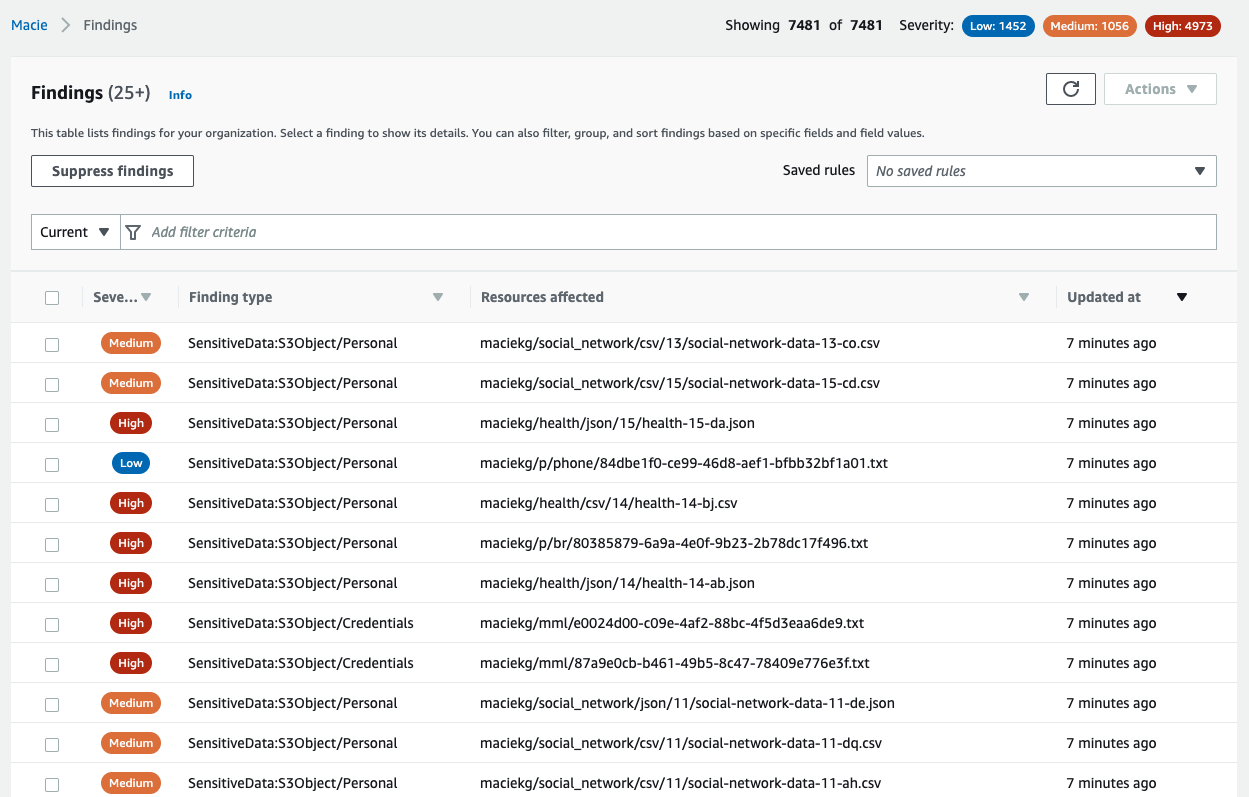The width and height of the screenshot is (1249, 797).
Task: Click into the Add filter criteria field
Action: [x=680, y=232]
